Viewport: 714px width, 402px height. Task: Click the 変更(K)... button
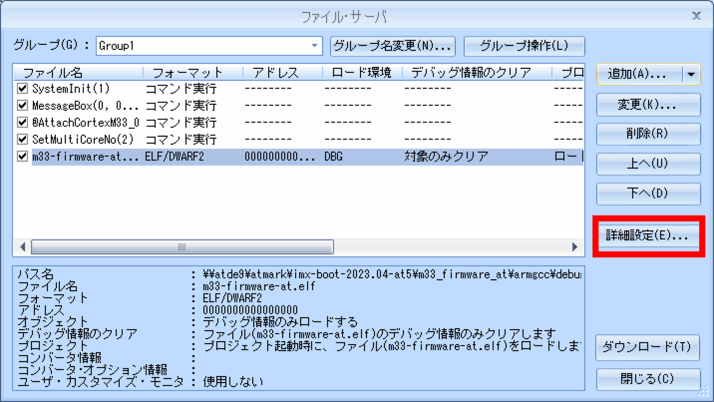(648, 104)
